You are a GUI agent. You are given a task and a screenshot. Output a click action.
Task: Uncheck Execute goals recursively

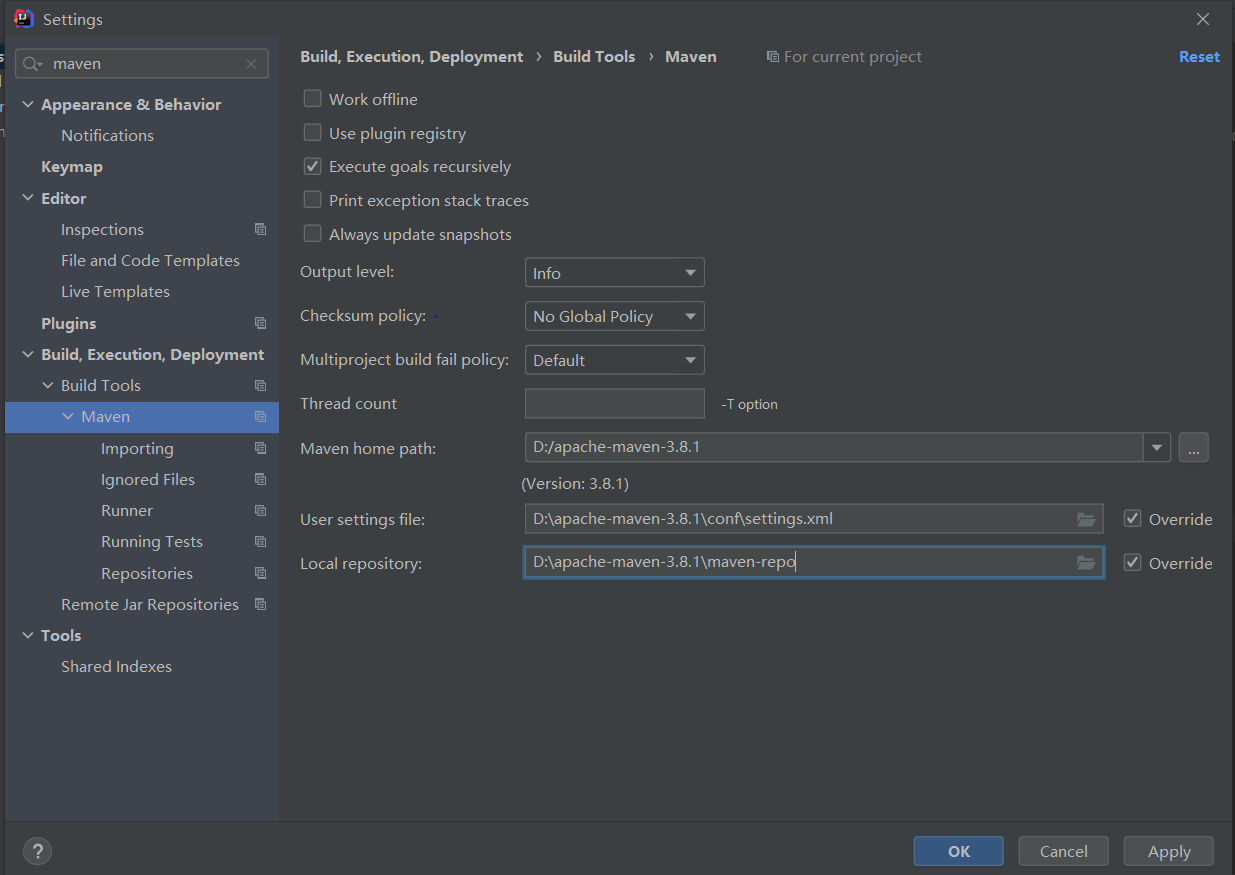tap(313, 167)
